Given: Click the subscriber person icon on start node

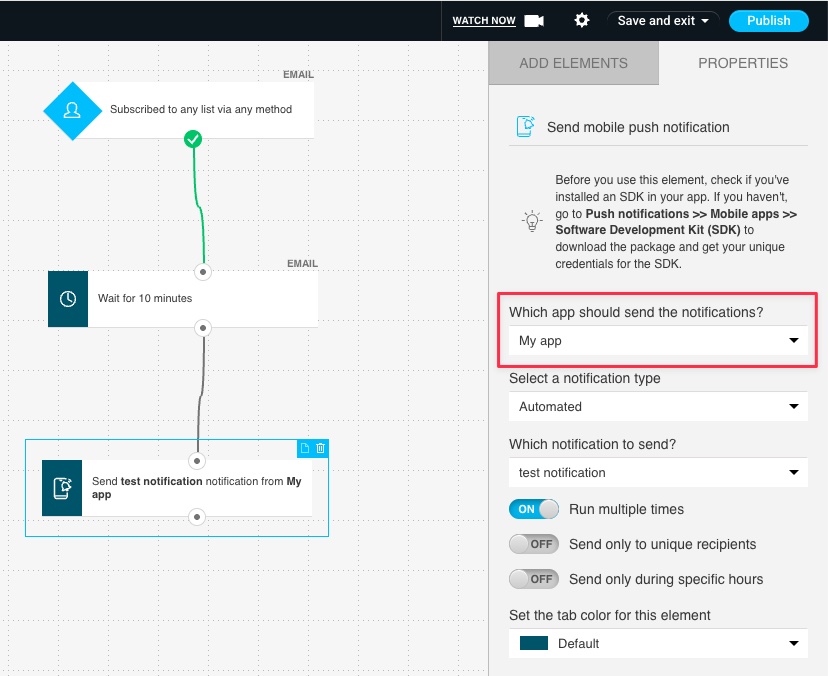Looking at the screenshot, I should (72, 110).
